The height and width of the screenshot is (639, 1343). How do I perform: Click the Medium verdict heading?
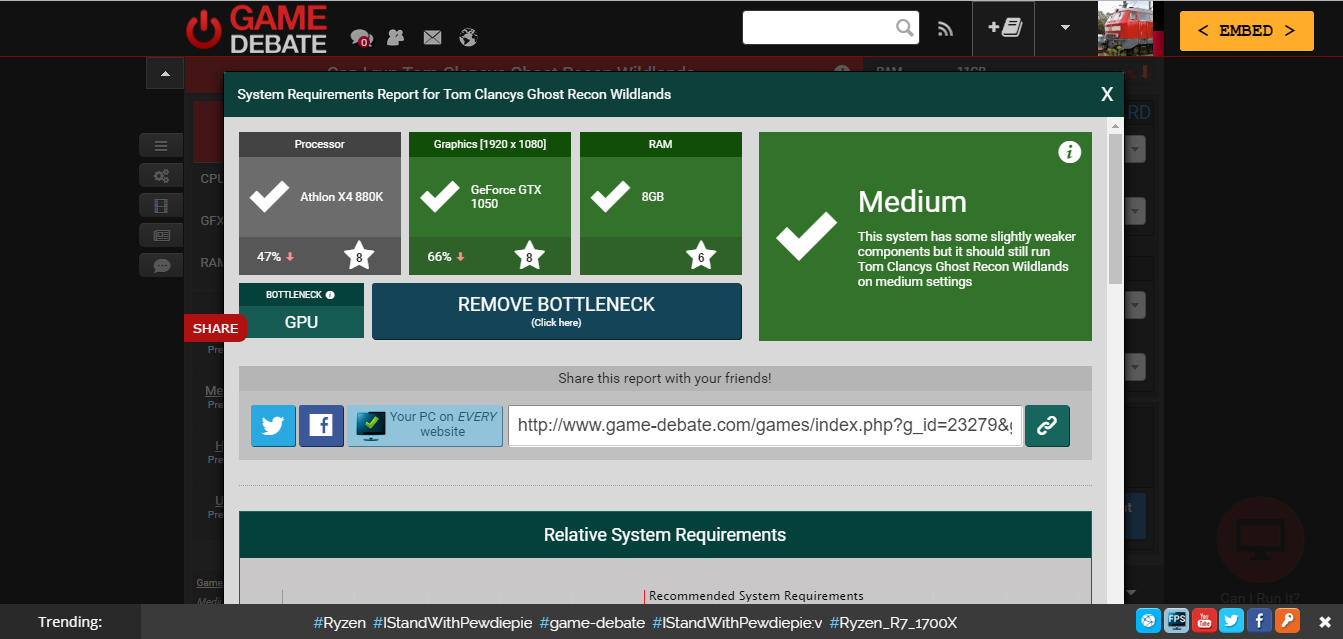point(912,203)
